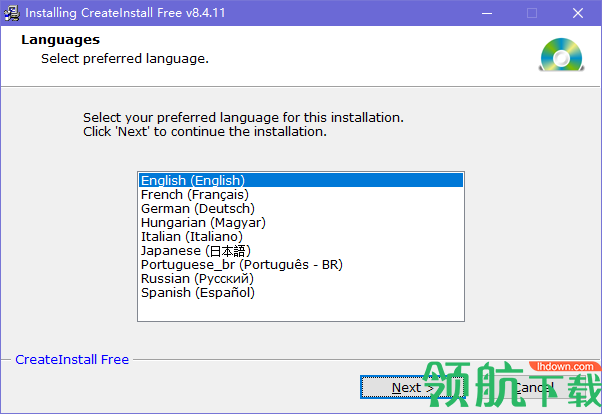Select Italian (Italiano) entry
This screenshot has width=602, height=414.
click(x=301, y=237)
